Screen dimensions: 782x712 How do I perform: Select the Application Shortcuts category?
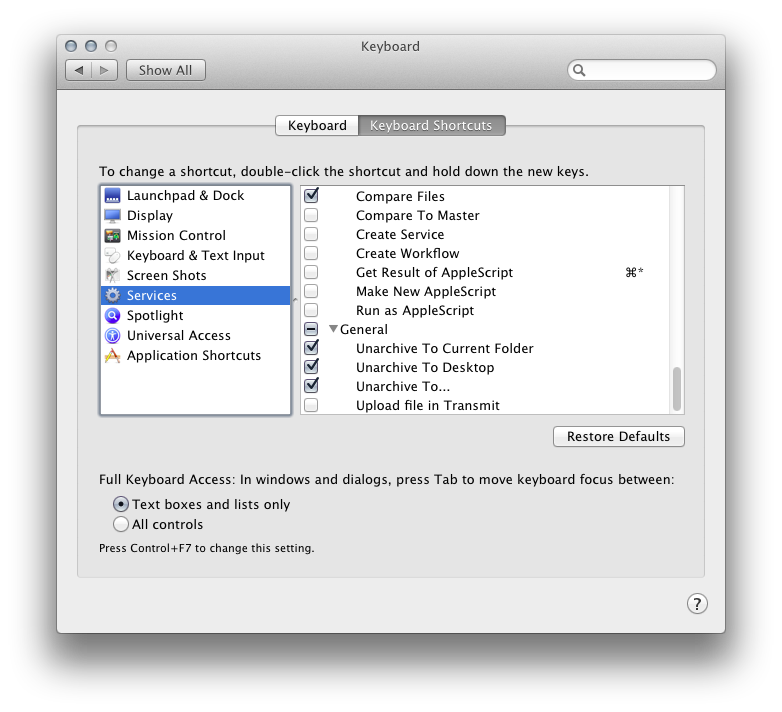(x=196, y=356)
